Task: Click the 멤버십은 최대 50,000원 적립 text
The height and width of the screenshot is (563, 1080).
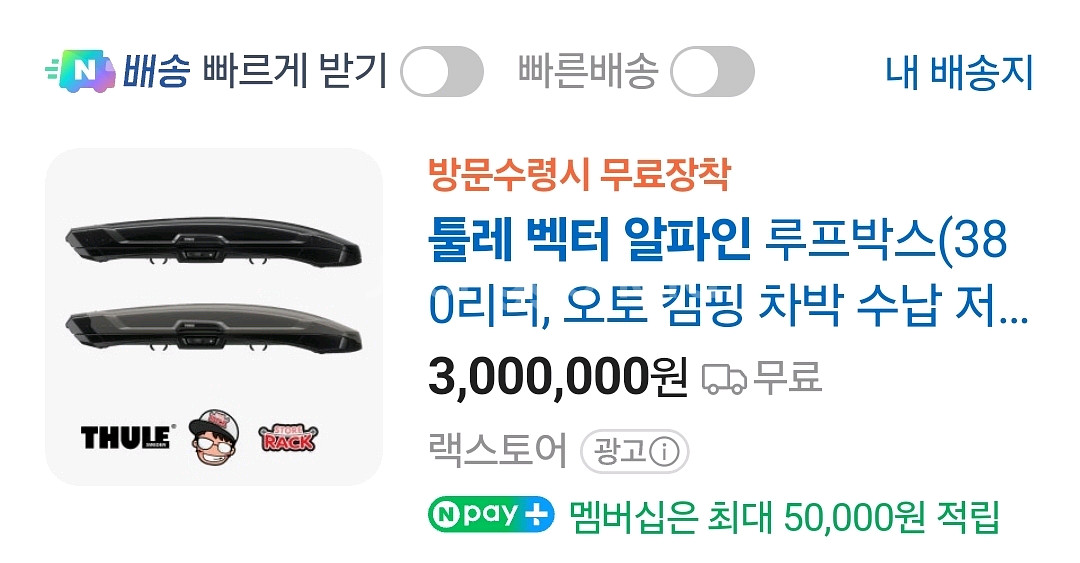Action: [784, 517]
